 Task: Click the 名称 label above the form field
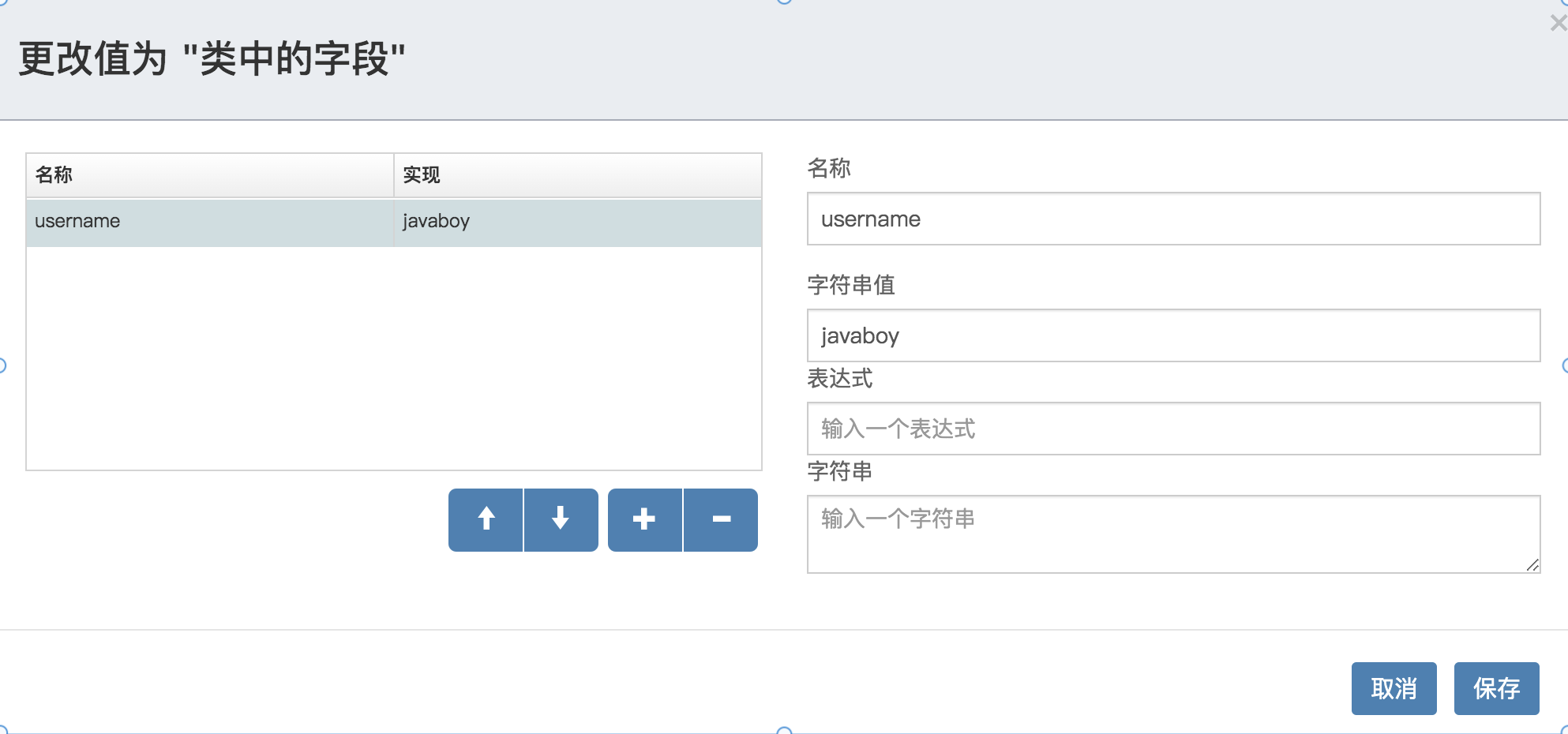click(829, 168)
